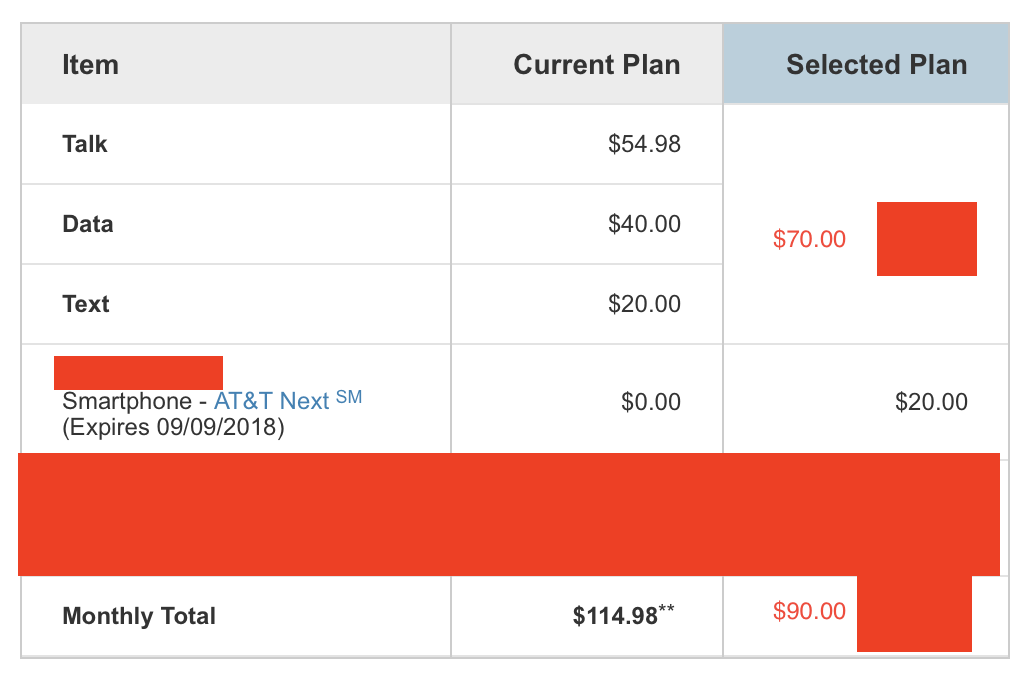
Task: Click the $0.00 smartphone current price
Action: click(x=650, y=403)
